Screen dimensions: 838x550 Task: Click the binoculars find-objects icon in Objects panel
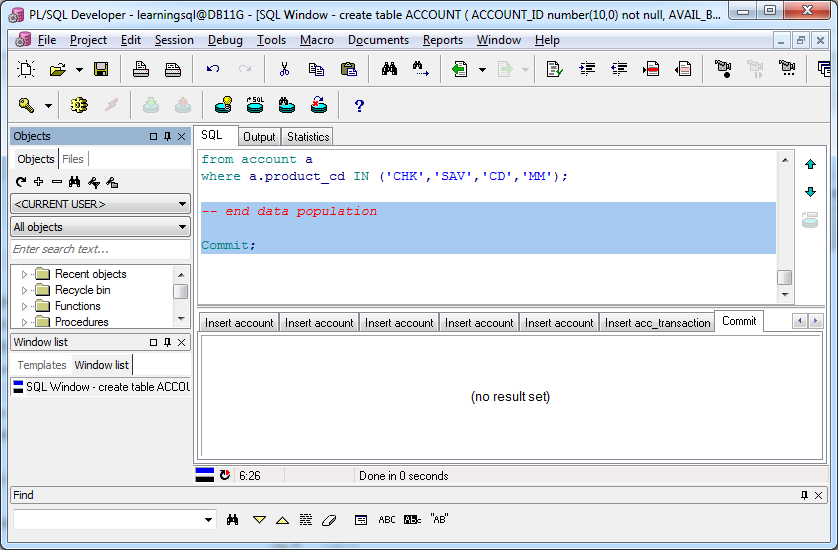[75, 182]
